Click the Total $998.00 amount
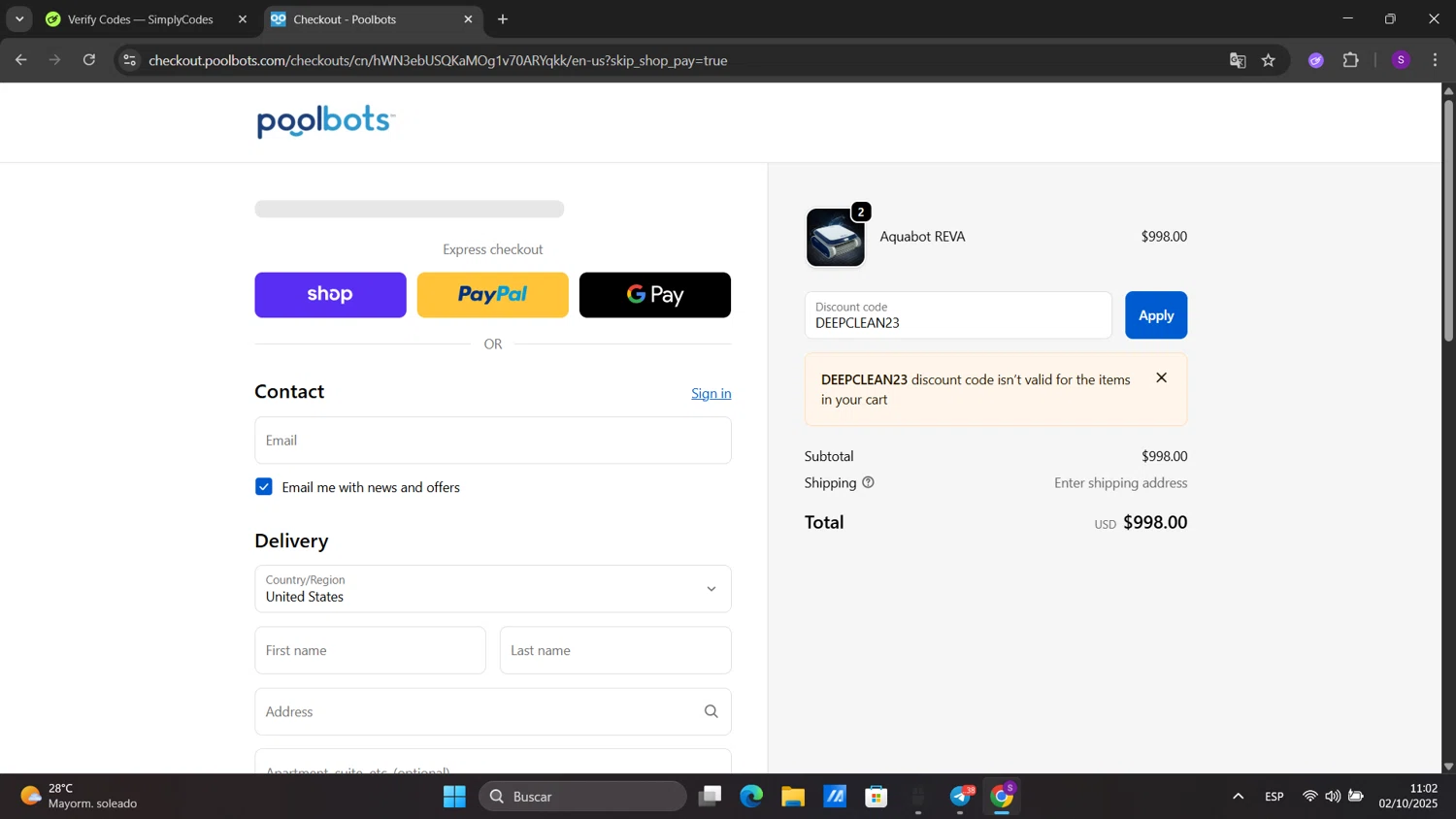 (1155, 522)
